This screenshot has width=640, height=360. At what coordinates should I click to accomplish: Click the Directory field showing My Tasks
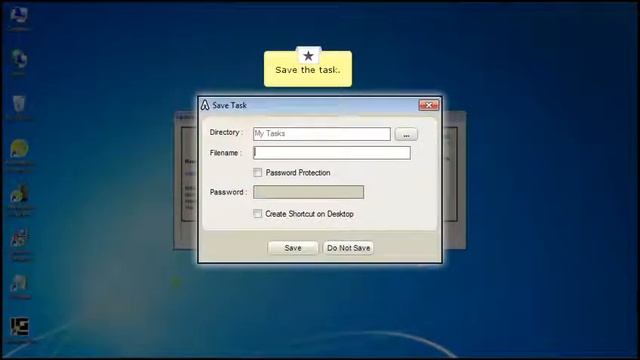(322, 134)
